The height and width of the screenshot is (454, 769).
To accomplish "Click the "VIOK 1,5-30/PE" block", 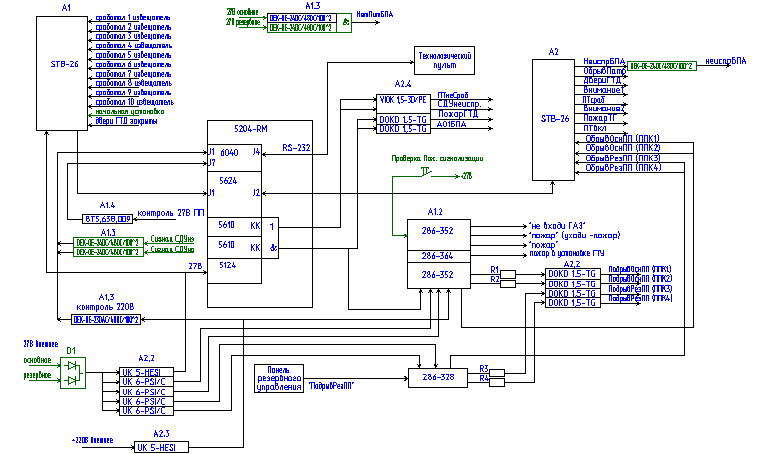I will point(403,100).
